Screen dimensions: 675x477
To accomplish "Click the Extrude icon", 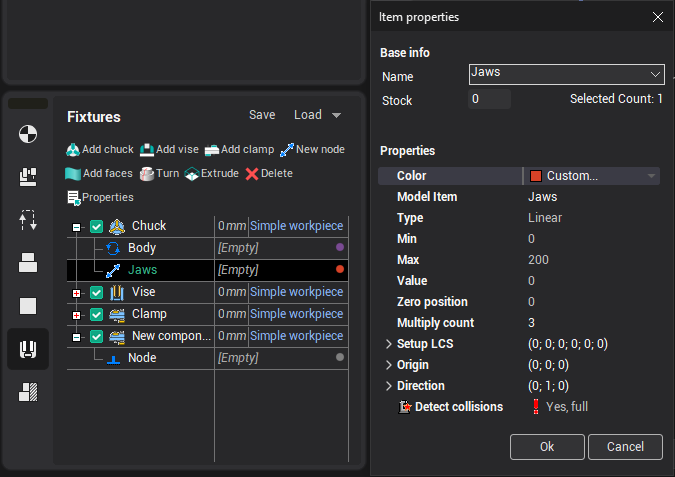I will [191, 174].
